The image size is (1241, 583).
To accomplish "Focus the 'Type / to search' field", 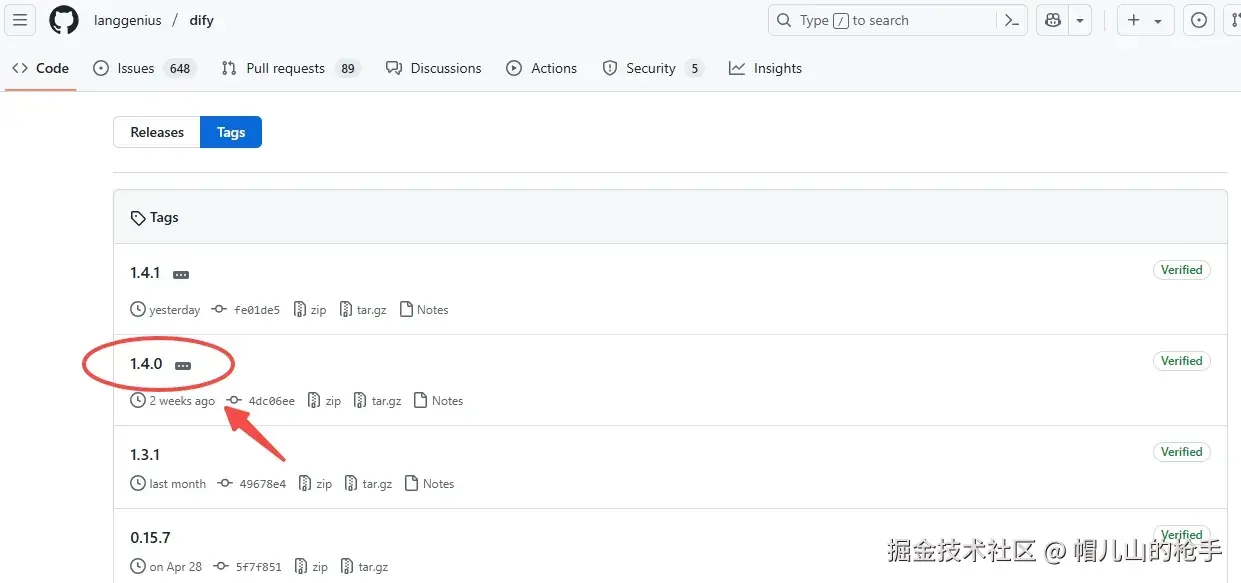I will (898, 20).
